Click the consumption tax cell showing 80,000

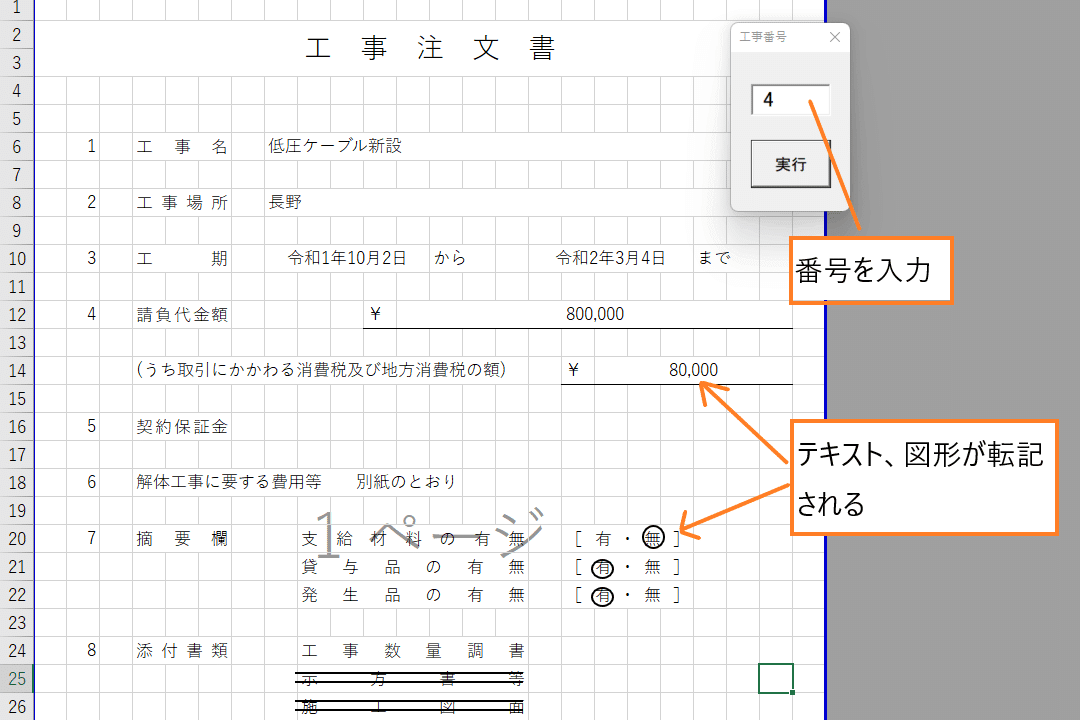(x=693, y=370)
